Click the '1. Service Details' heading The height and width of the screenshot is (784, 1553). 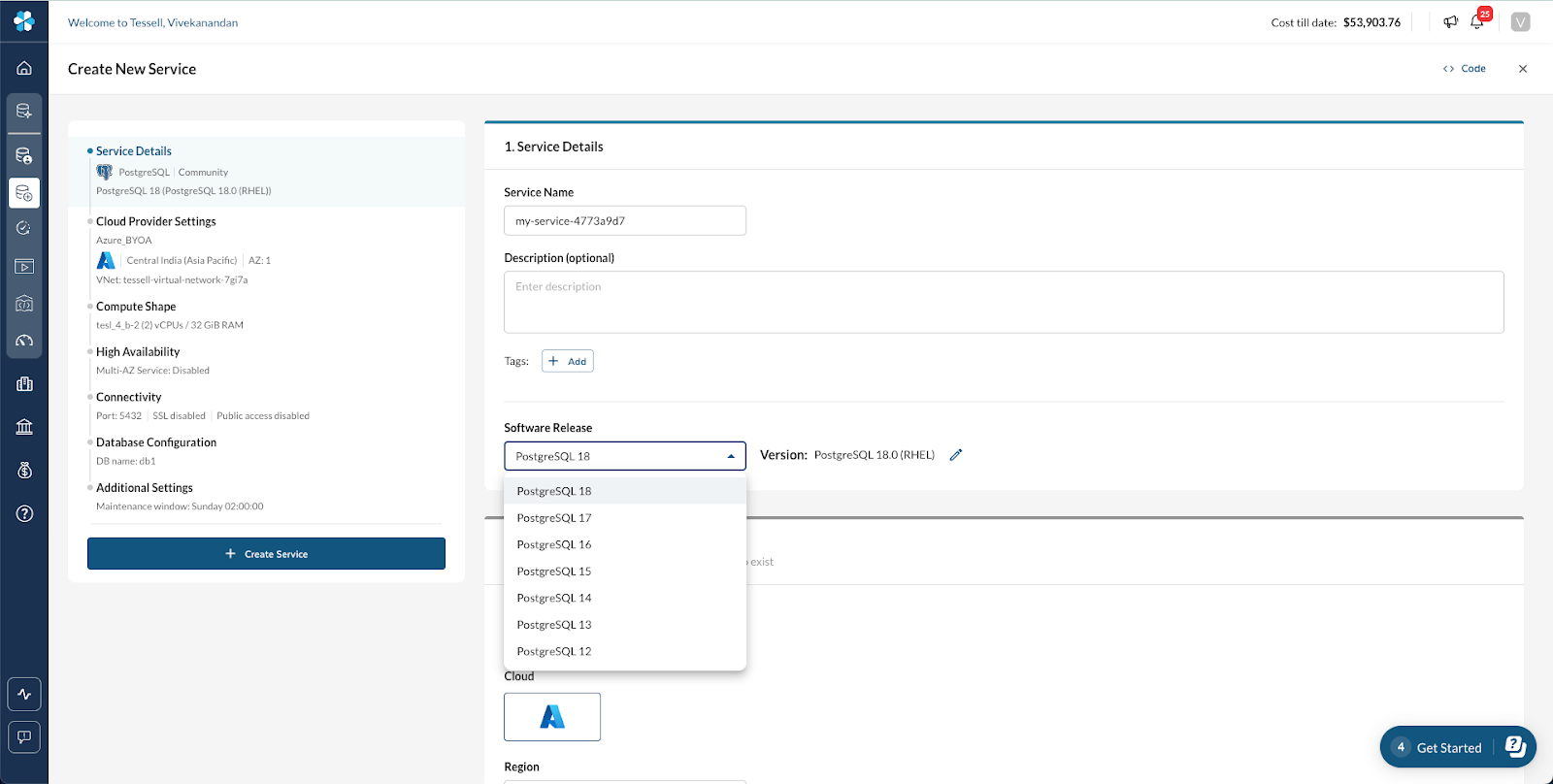point(553,147)
